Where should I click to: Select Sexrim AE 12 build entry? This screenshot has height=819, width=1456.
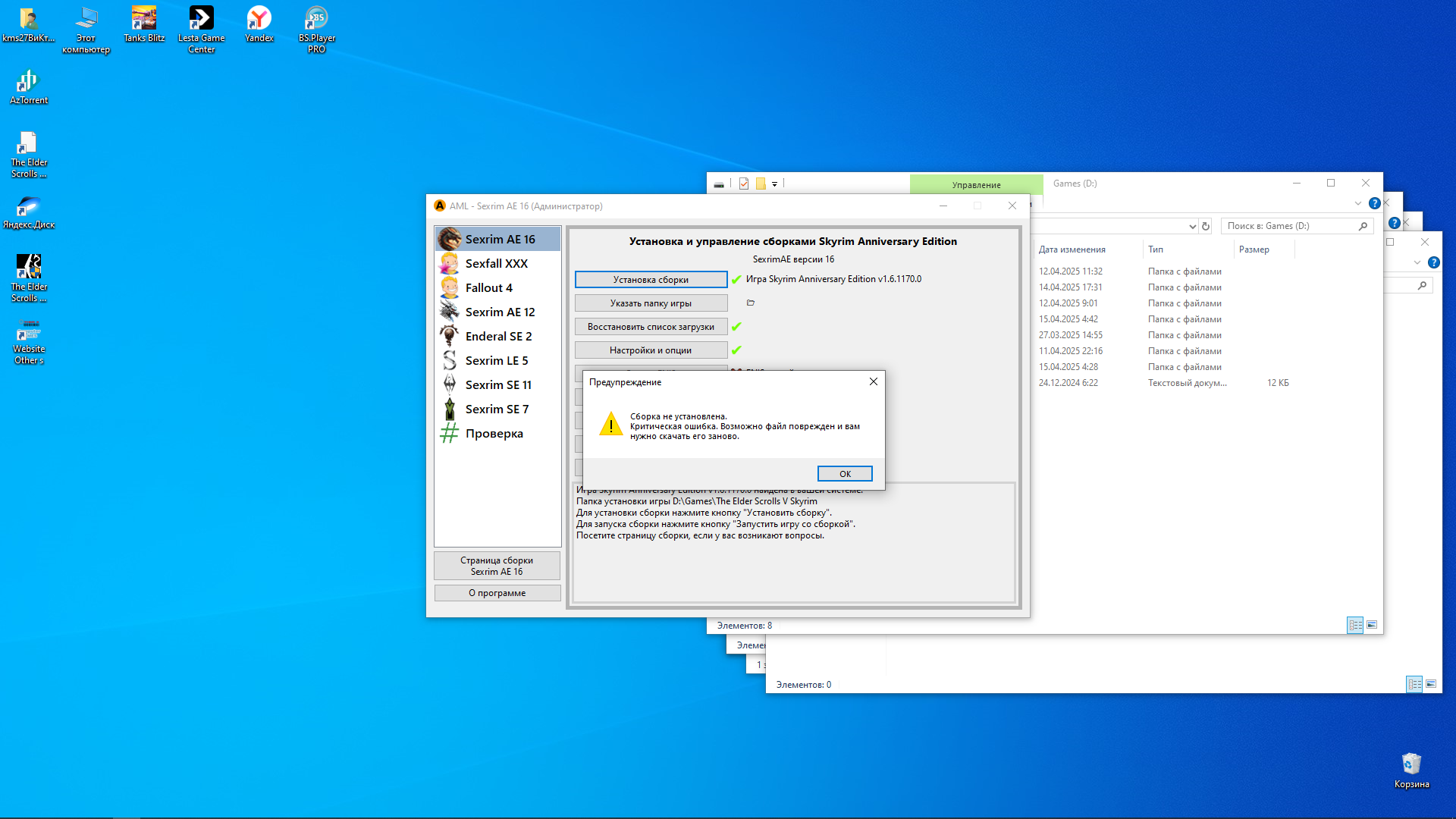[499, 312]
